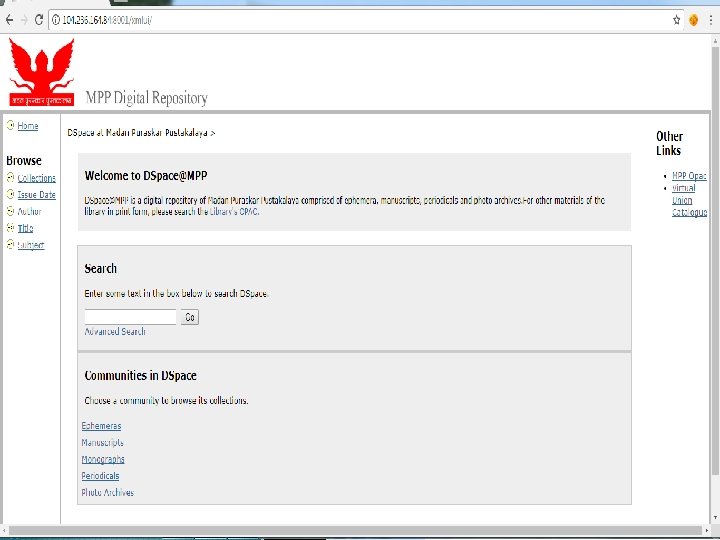Click the Library's OPAC link in welcome text
720x540 pixels.
(x=234, y=212)
